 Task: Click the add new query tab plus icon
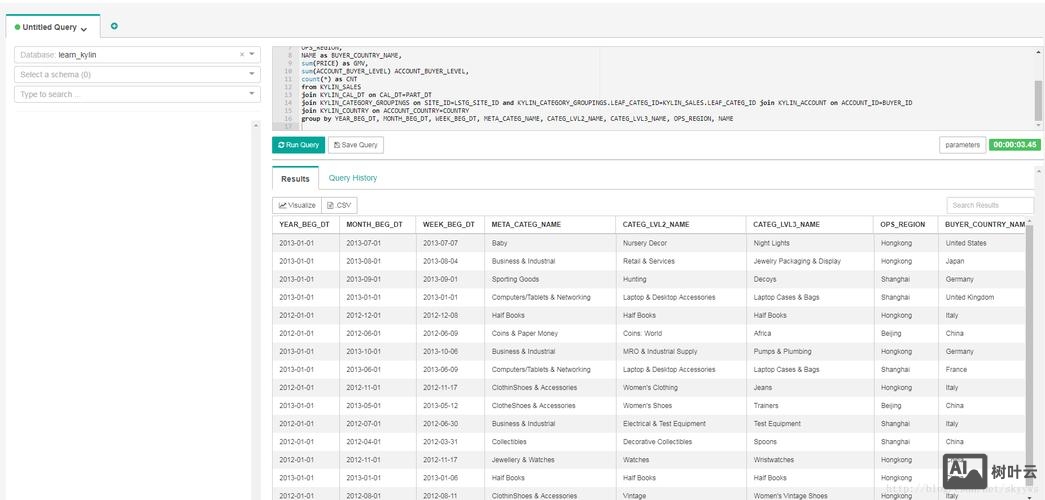(114, 26)
